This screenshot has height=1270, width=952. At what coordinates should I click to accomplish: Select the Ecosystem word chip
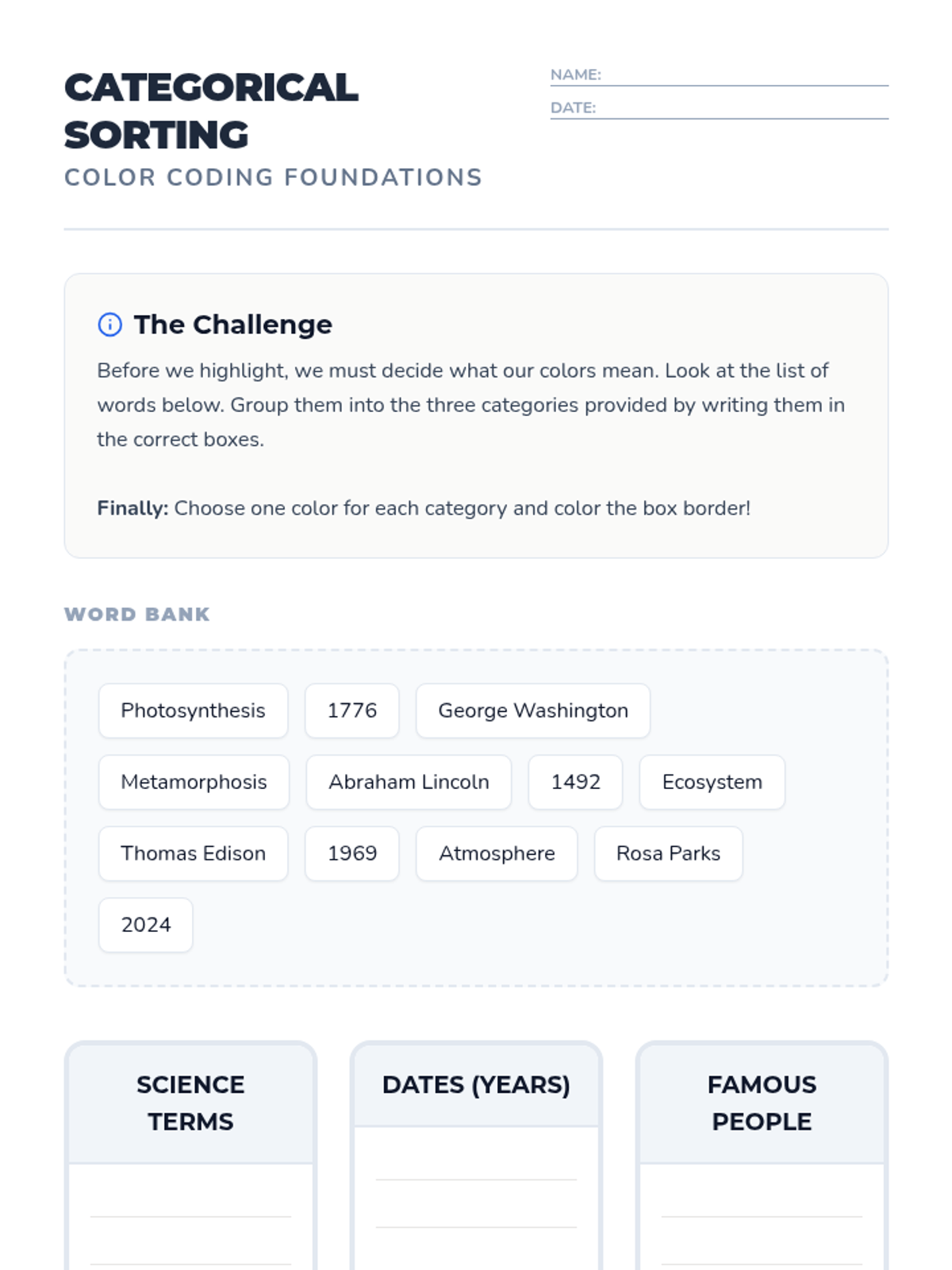point(712,782)
